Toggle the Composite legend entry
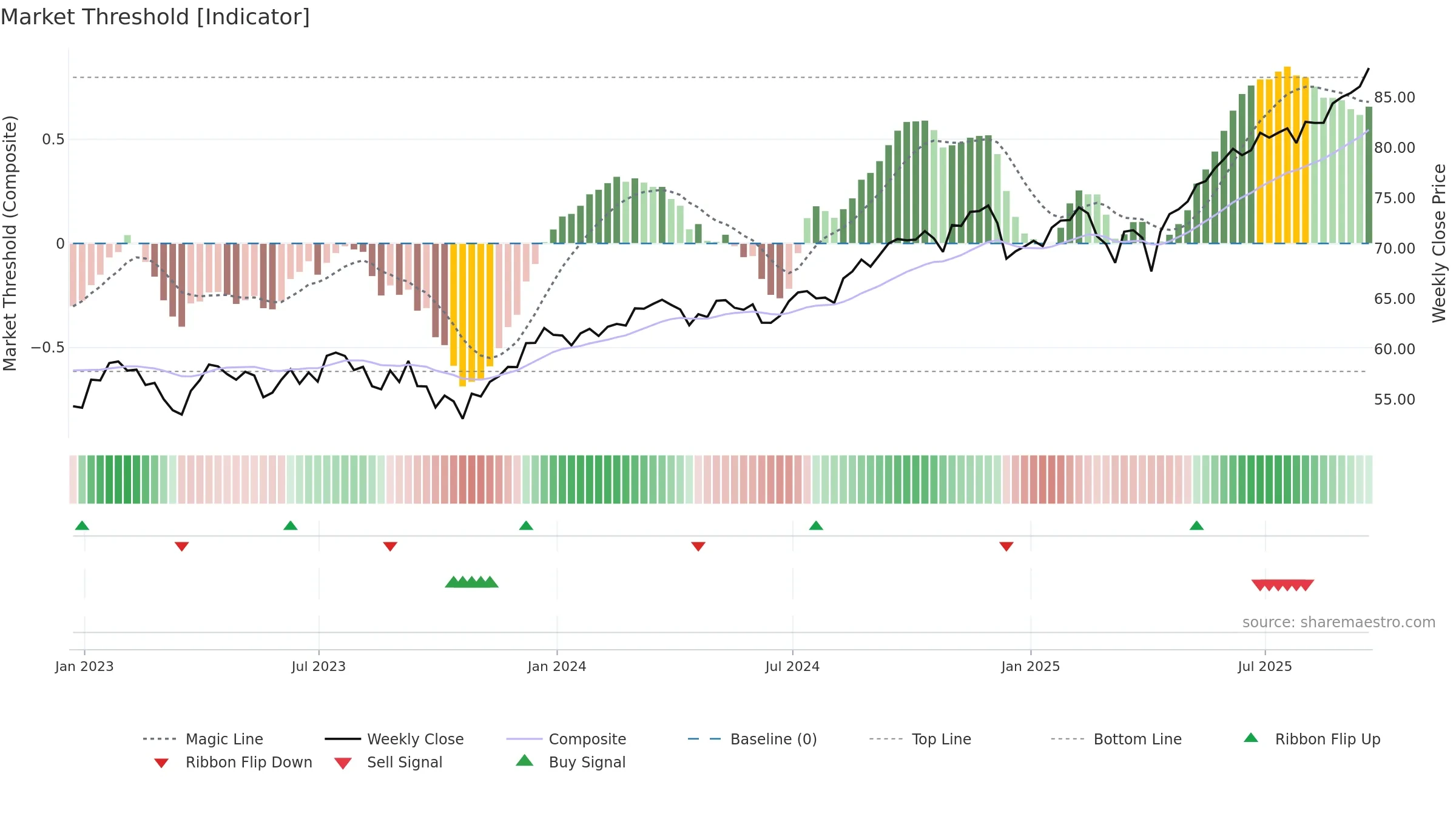Viewport: 1456px width, 819px height. pos(567,739)
